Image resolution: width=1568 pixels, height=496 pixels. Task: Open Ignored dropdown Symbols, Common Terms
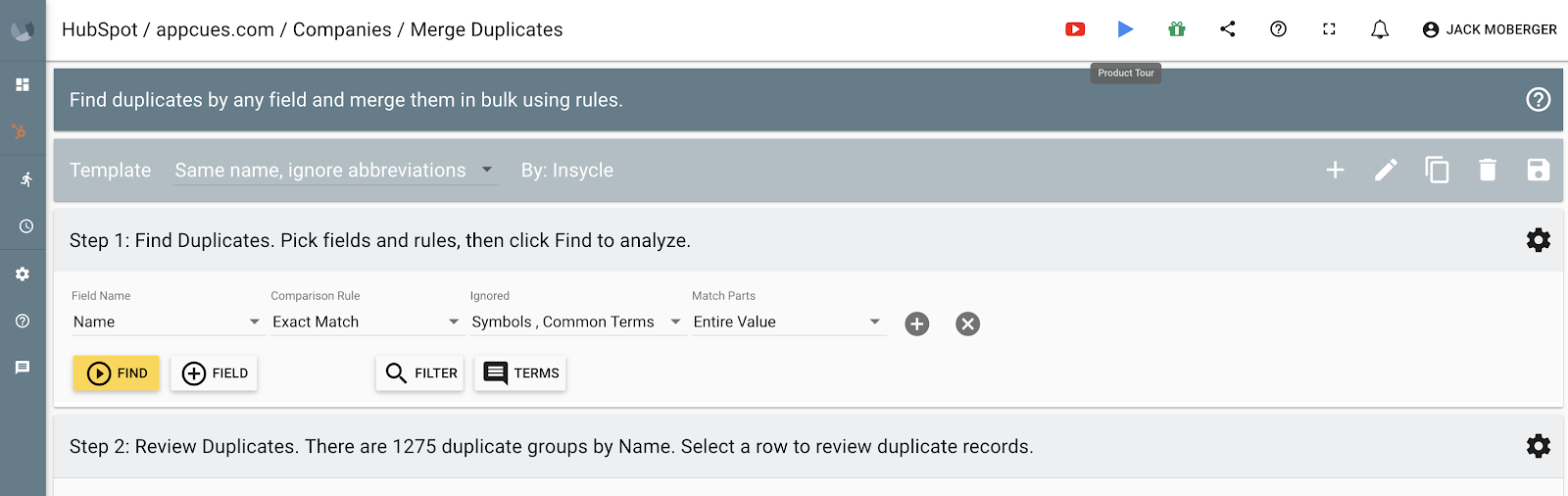577,322
